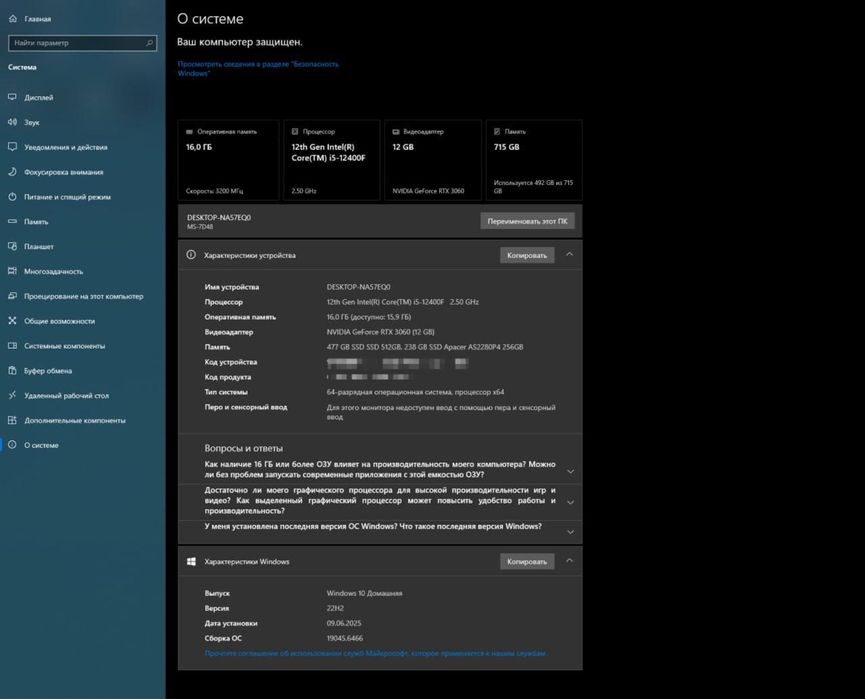Click install date 09.06.2025
Viewport: 865px width, 699px height.
click(344, 623)
